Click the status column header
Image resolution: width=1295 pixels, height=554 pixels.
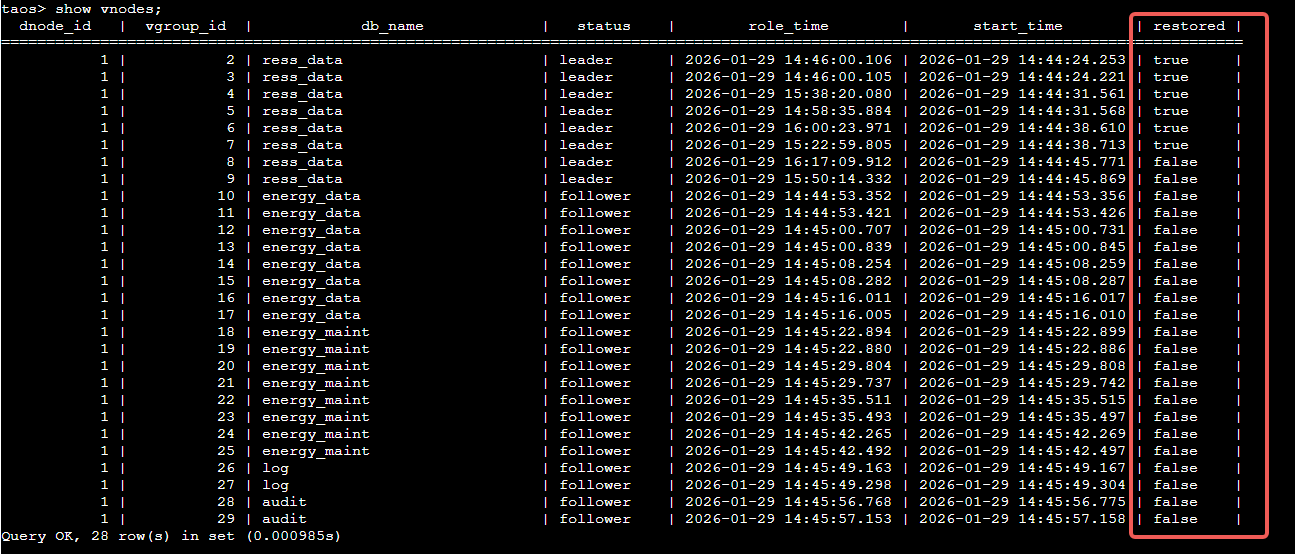tap(603, 26)
